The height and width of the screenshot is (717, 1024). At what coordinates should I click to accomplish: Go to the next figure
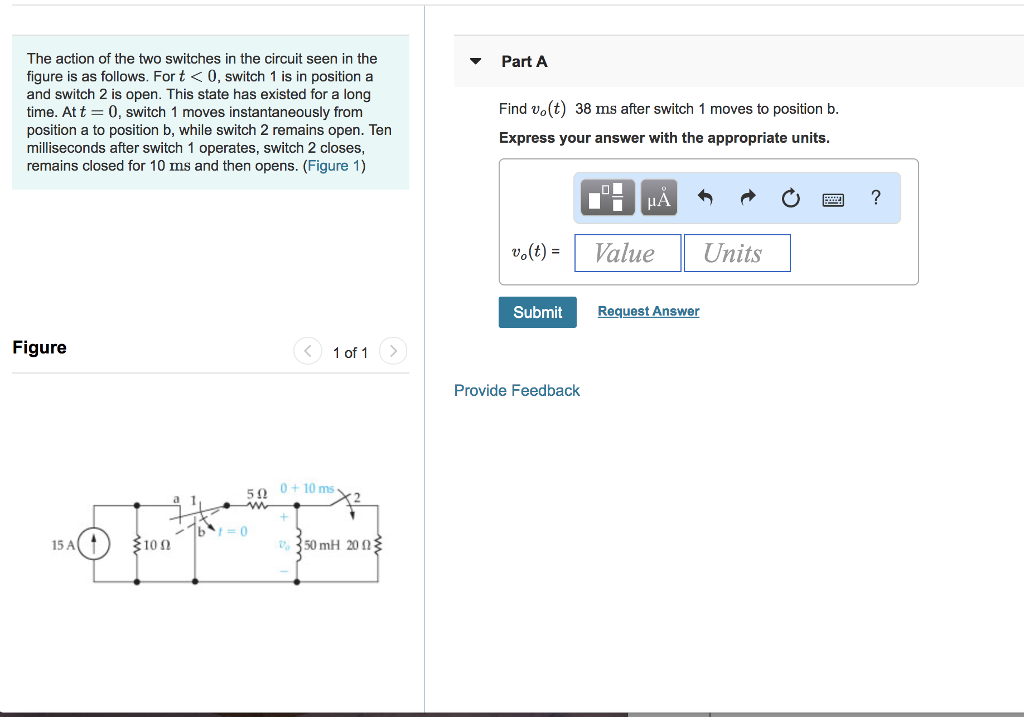click(x=394, y=352)
